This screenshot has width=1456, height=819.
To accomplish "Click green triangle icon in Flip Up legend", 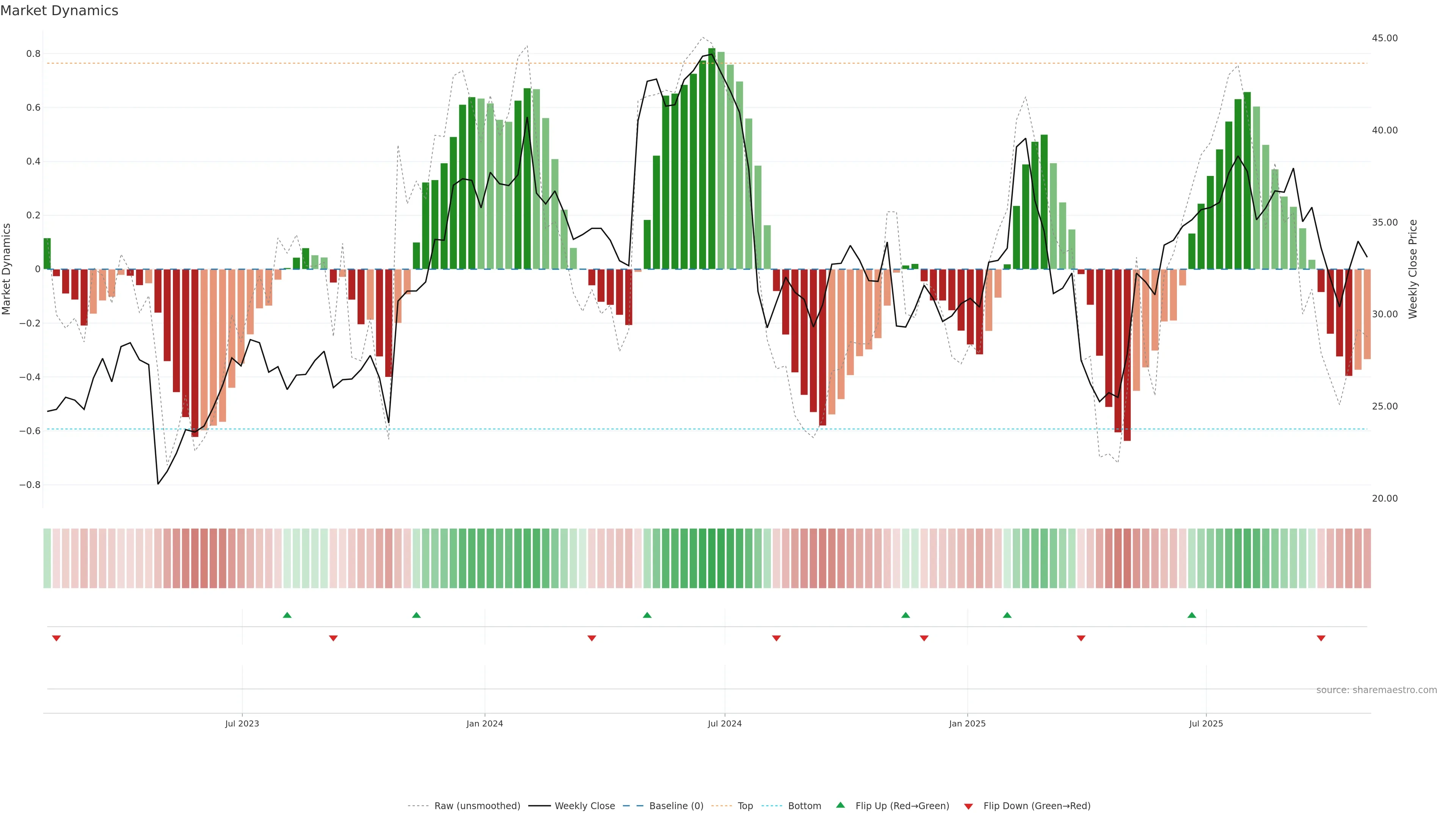I will pos(841,805).
